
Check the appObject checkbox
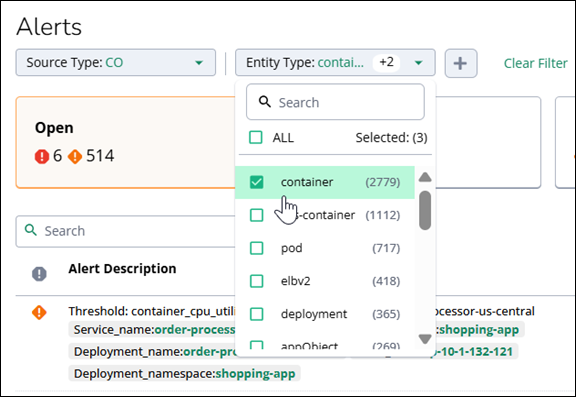(x=256, y=345)
